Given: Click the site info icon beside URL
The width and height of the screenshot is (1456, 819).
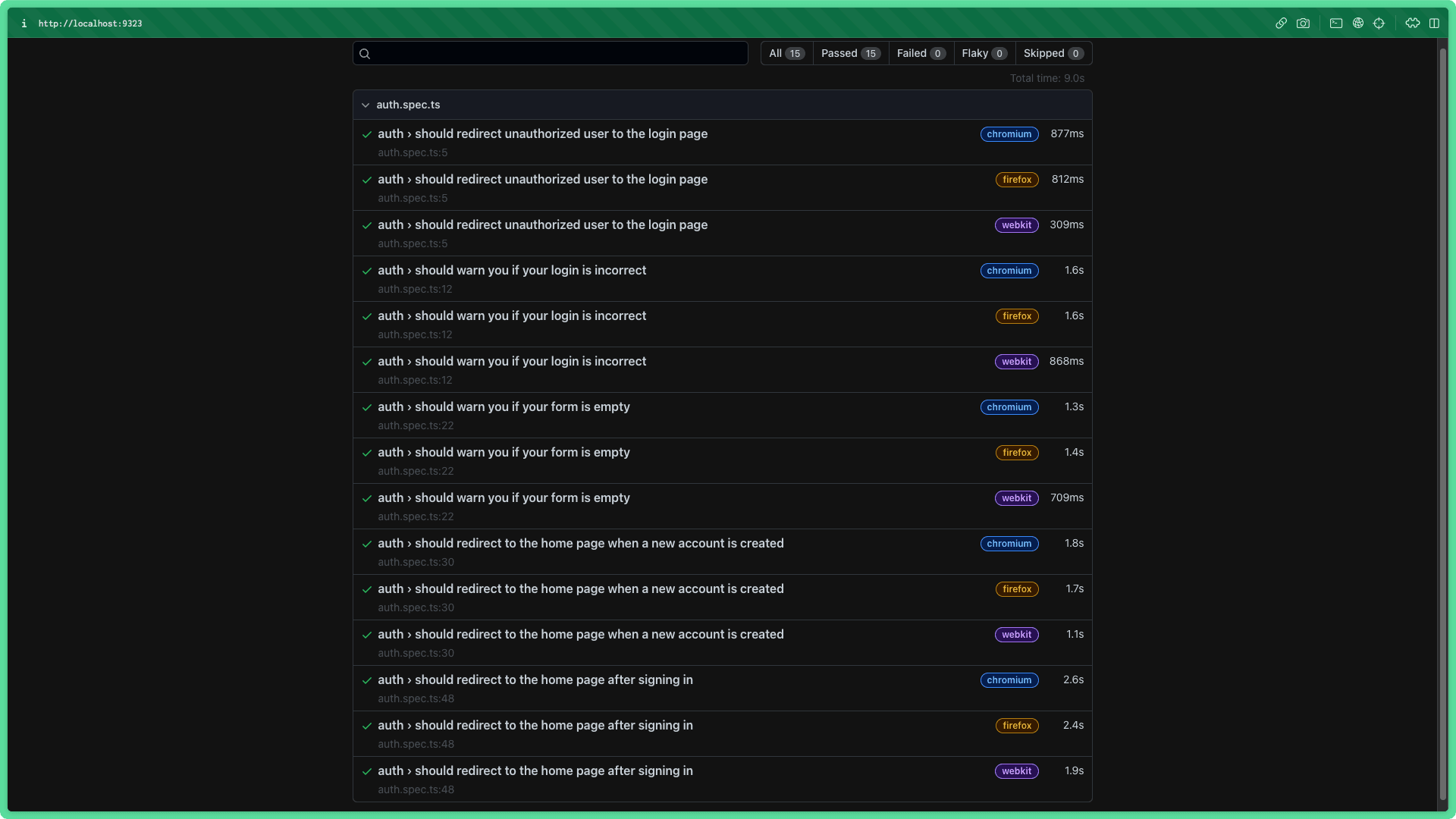Looking at the screenshot, I should tap(24, 24).
